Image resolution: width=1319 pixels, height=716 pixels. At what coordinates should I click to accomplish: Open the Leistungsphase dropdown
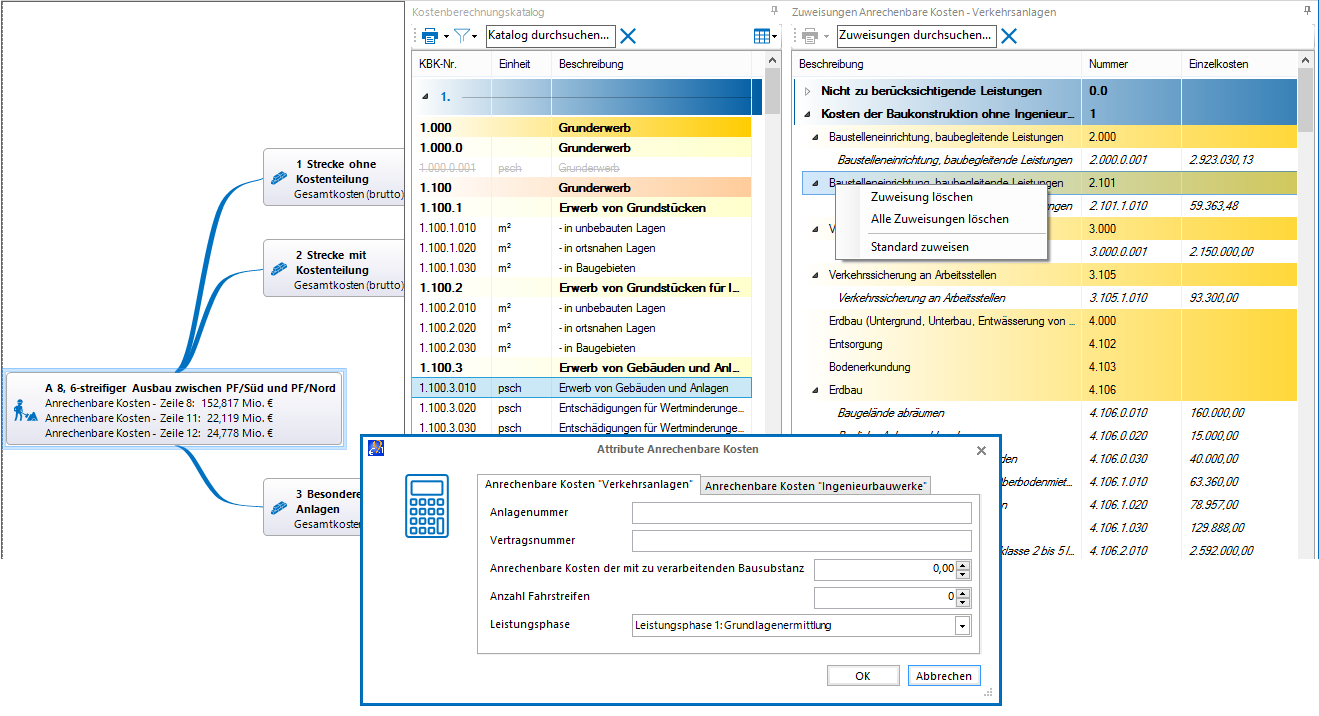(962, 626)
